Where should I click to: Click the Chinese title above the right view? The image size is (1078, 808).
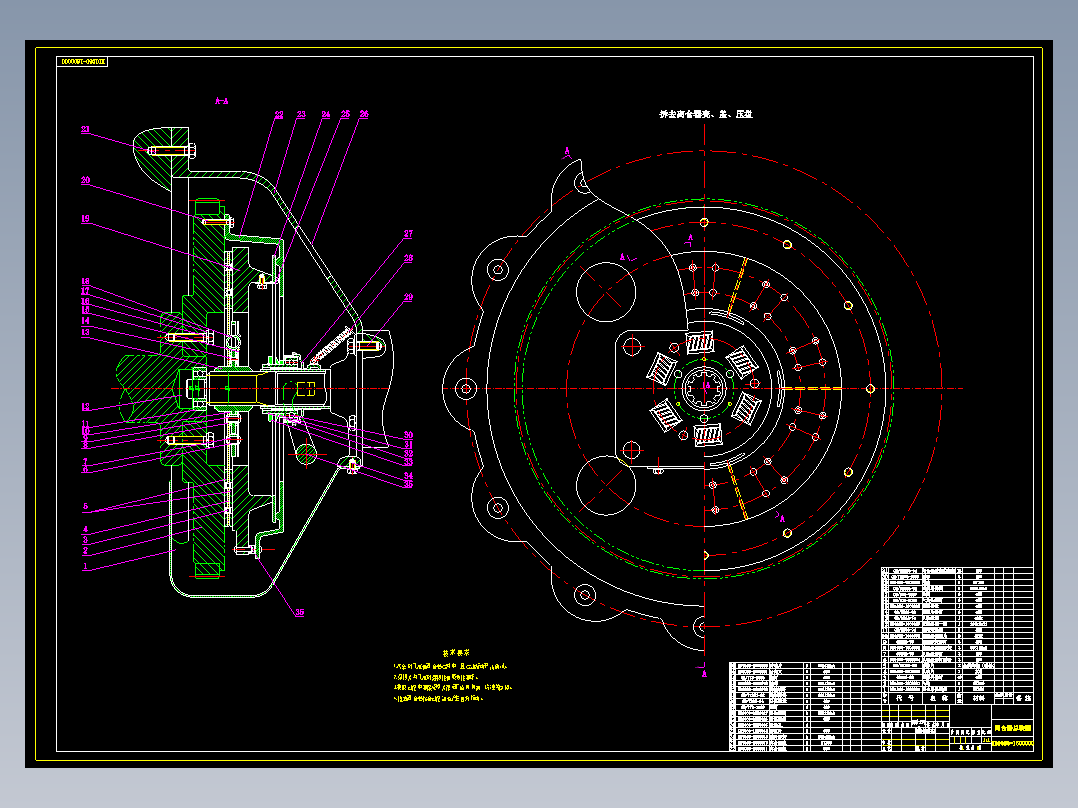click(x=706, y=114)
